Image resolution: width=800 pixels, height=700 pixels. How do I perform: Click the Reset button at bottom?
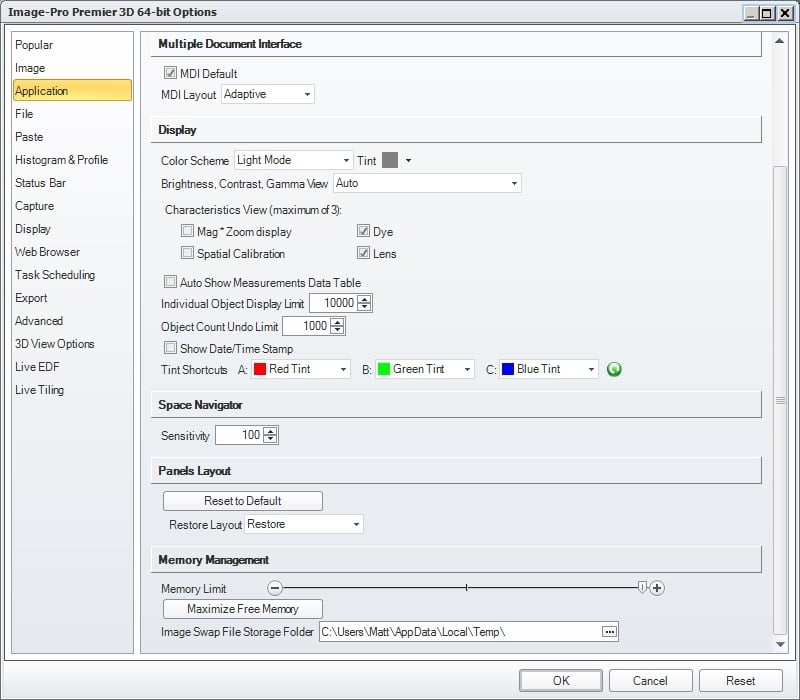click(740, 681)
